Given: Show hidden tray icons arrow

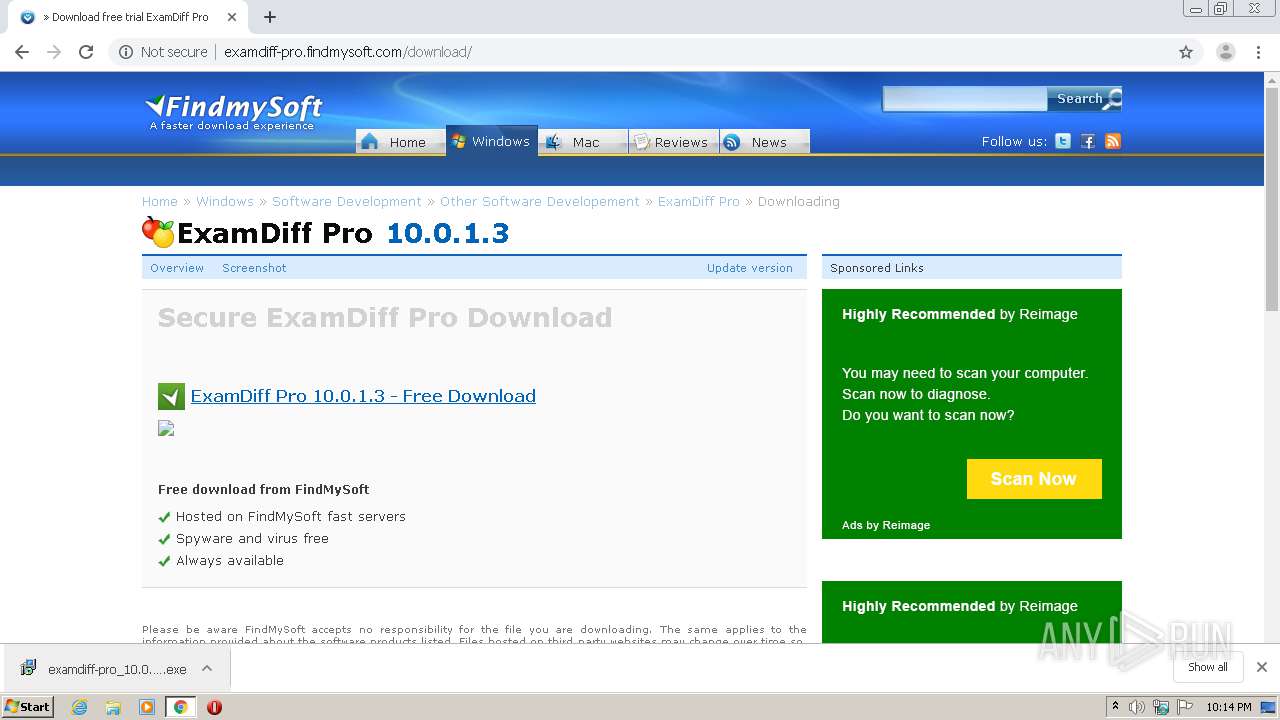Looking at the screenshot, I should [1115, 707].
